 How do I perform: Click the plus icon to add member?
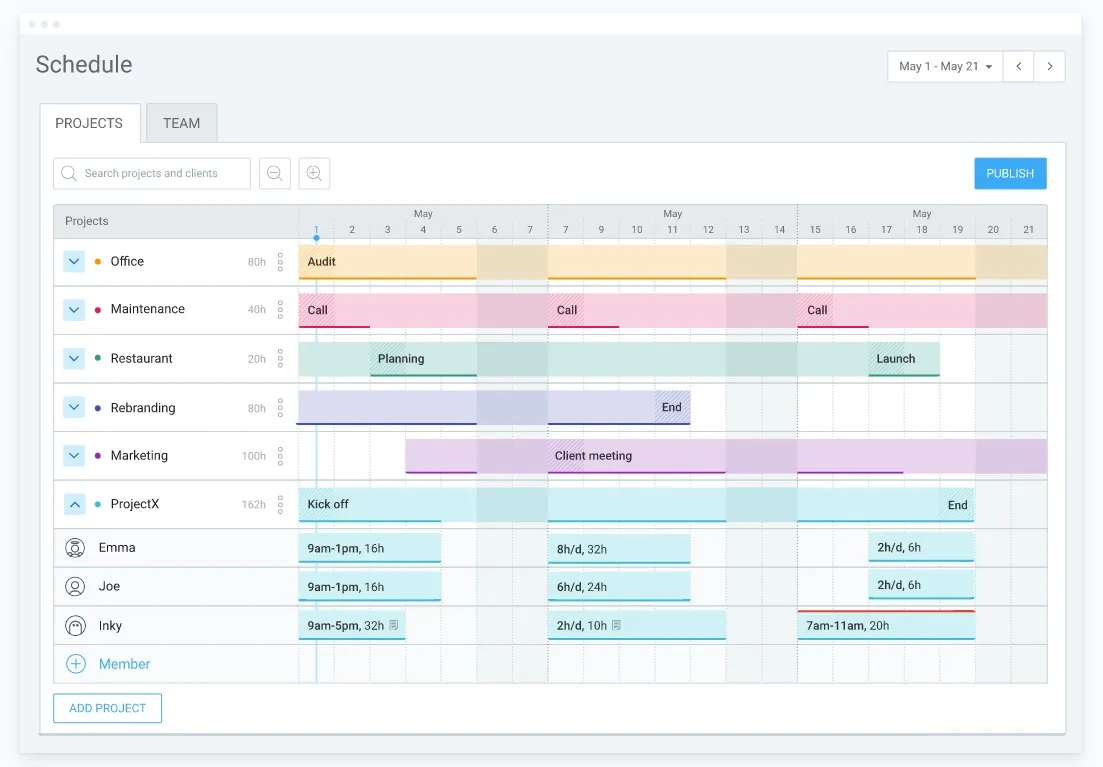coord(75,664)
